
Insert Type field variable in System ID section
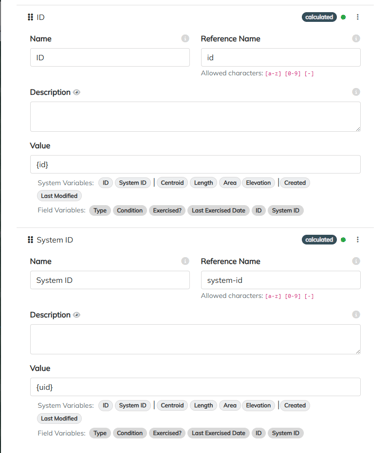tap(100, 433)
